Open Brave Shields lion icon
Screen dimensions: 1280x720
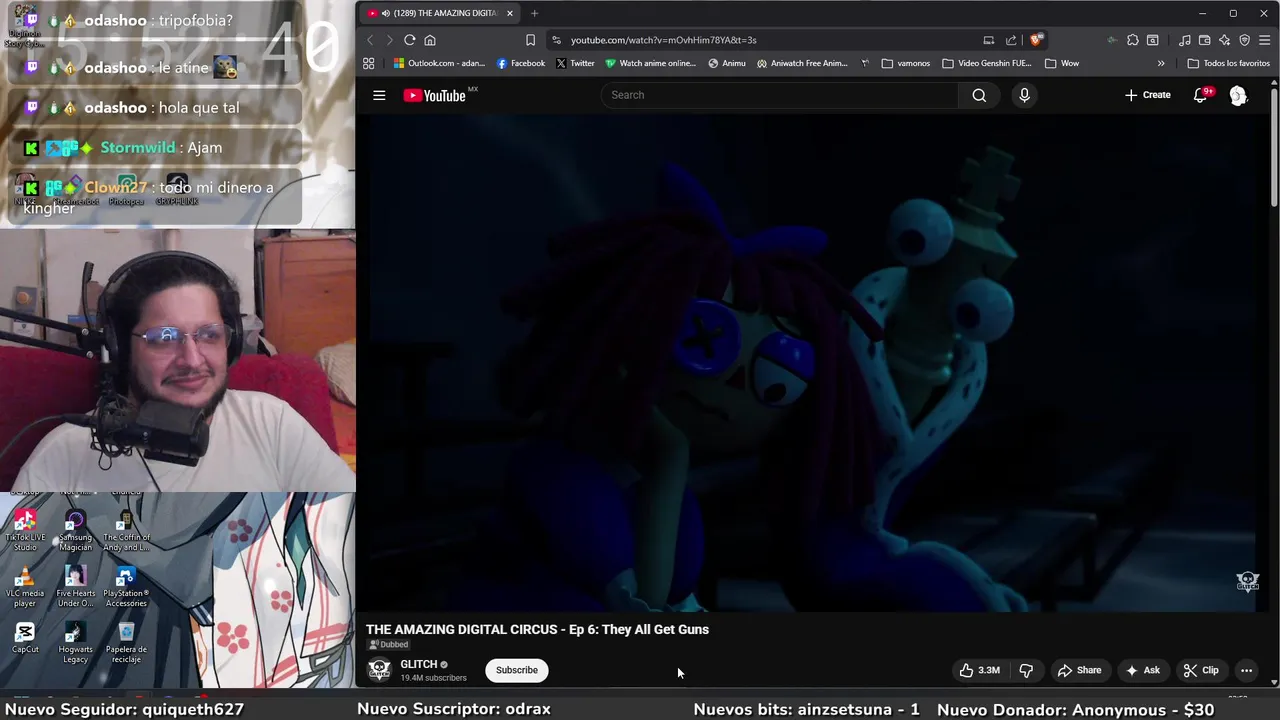click(1036, 40)
